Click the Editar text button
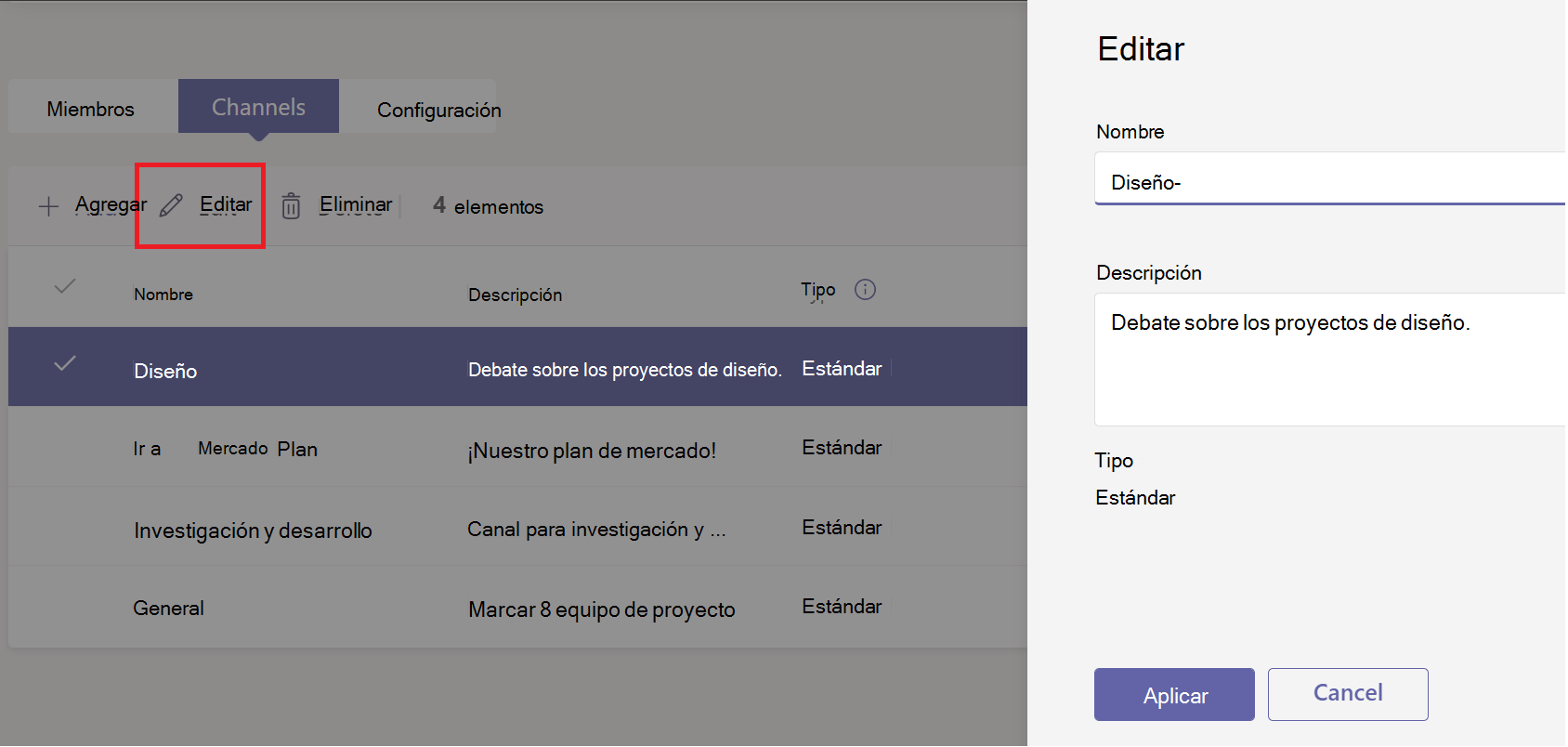This screenshot has height=747, width=1568. click(x=226, y=204)
